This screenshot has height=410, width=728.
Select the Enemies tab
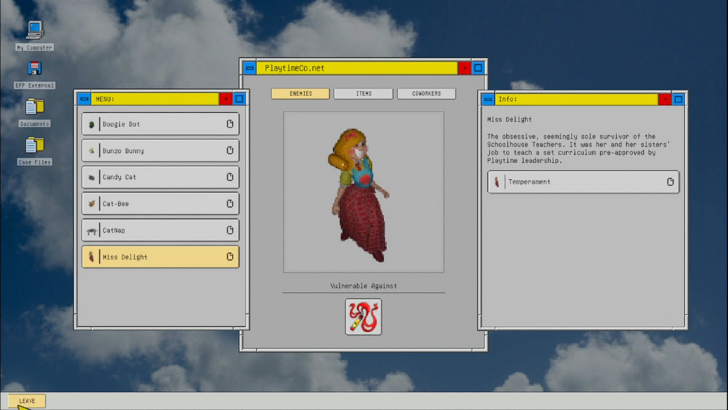(300, 93)
